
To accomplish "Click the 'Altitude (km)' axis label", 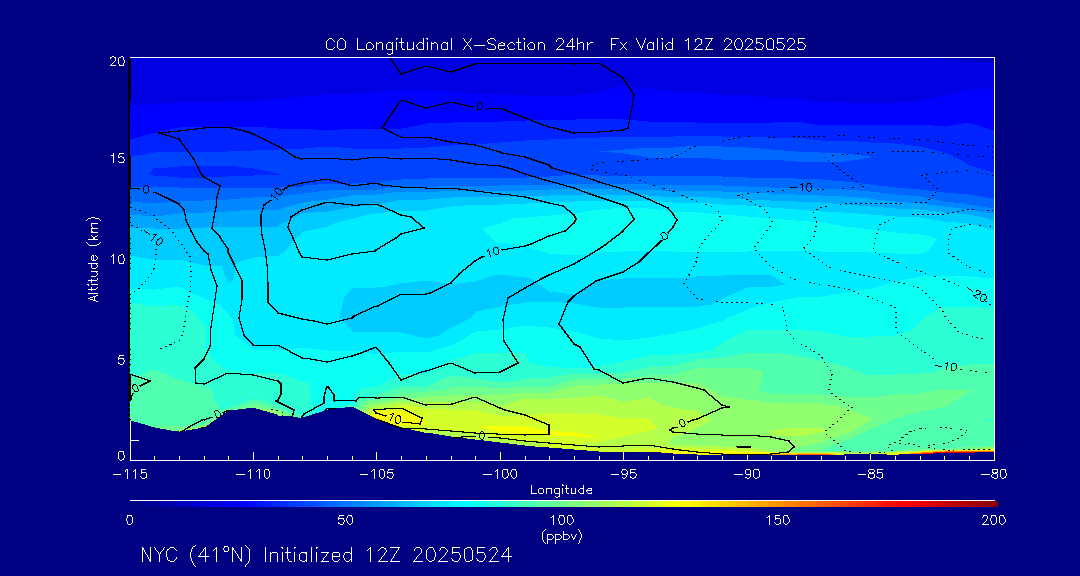I will coord(94,258).
